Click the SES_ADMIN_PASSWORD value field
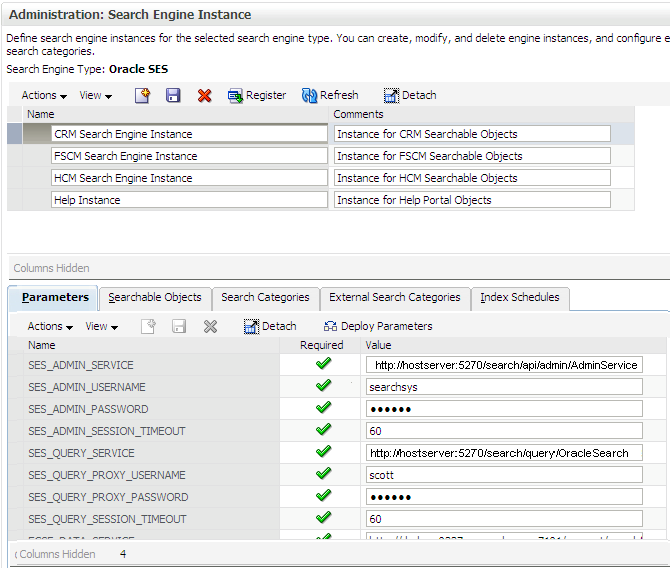Image resolution: width=670 pixels, height=568 pixels. click(504, 409)
